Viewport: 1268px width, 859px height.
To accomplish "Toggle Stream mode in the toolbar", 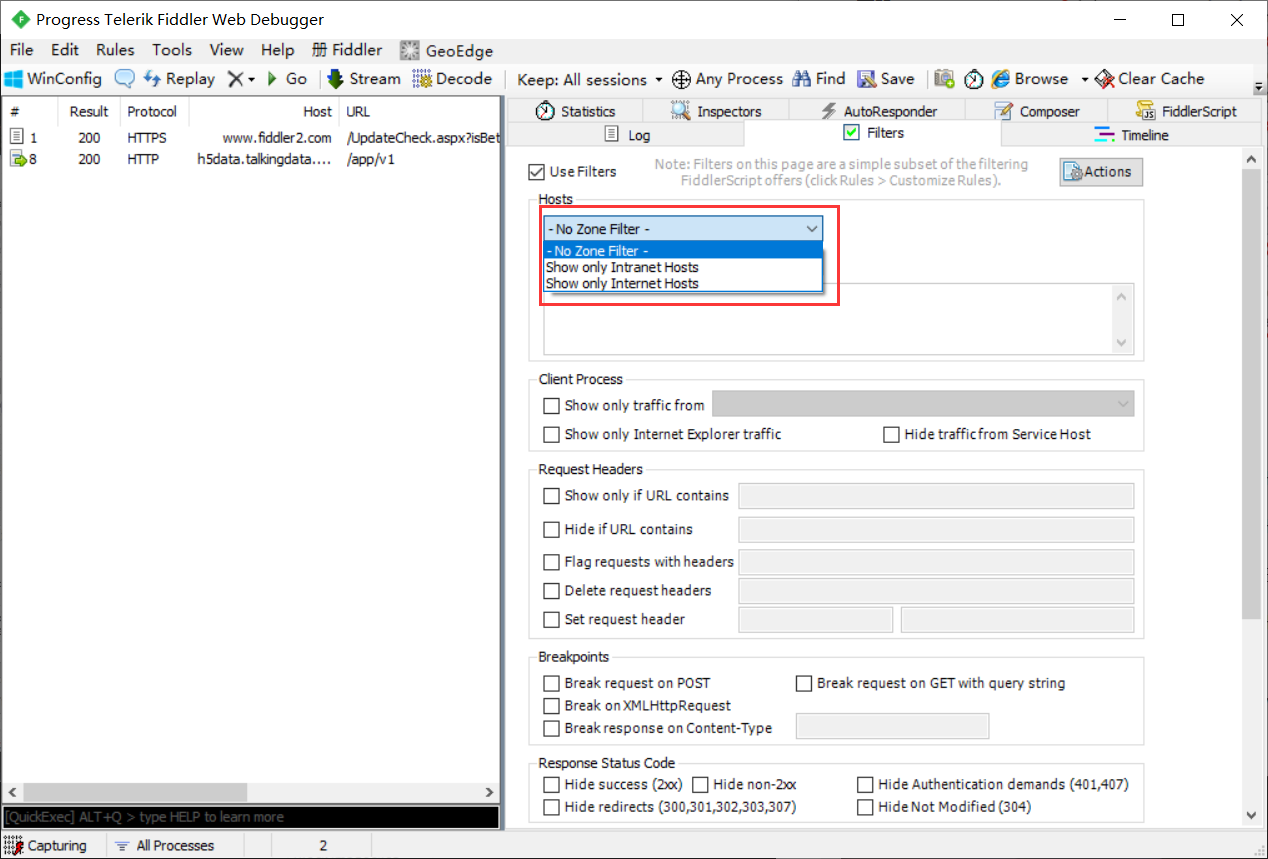I will 362,79.
